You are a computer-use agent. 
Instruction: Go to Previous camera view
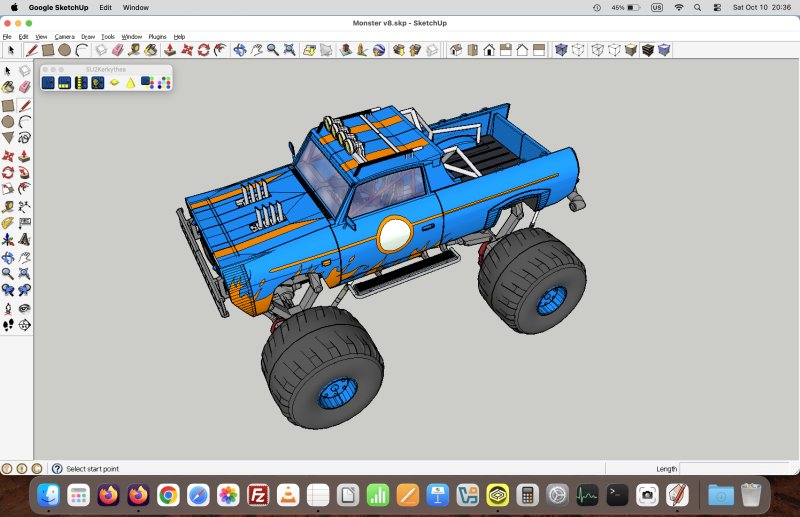click(8, 290)
